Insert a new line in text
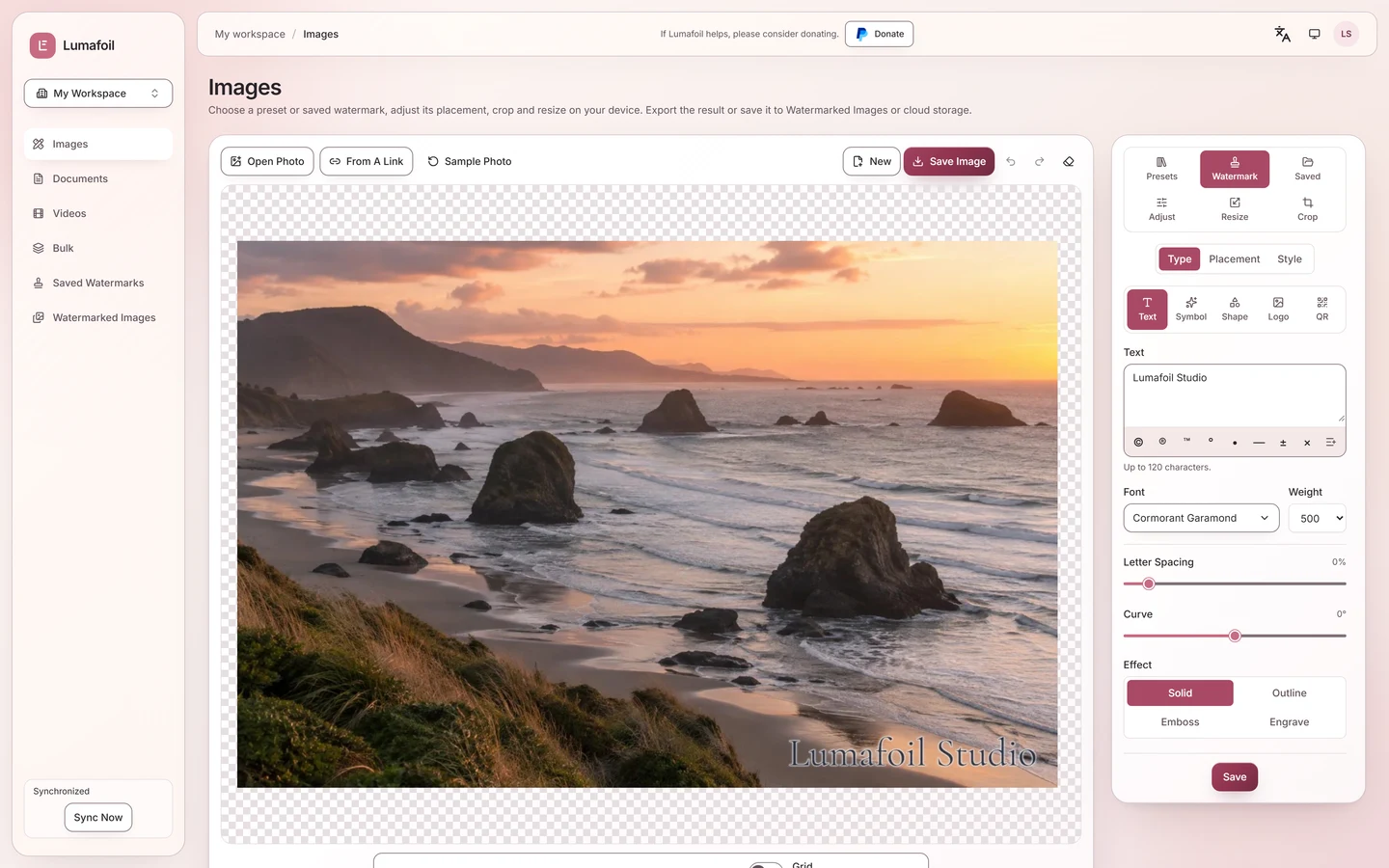This screenshot has width=1389, height=868. tap(1330, 443)
